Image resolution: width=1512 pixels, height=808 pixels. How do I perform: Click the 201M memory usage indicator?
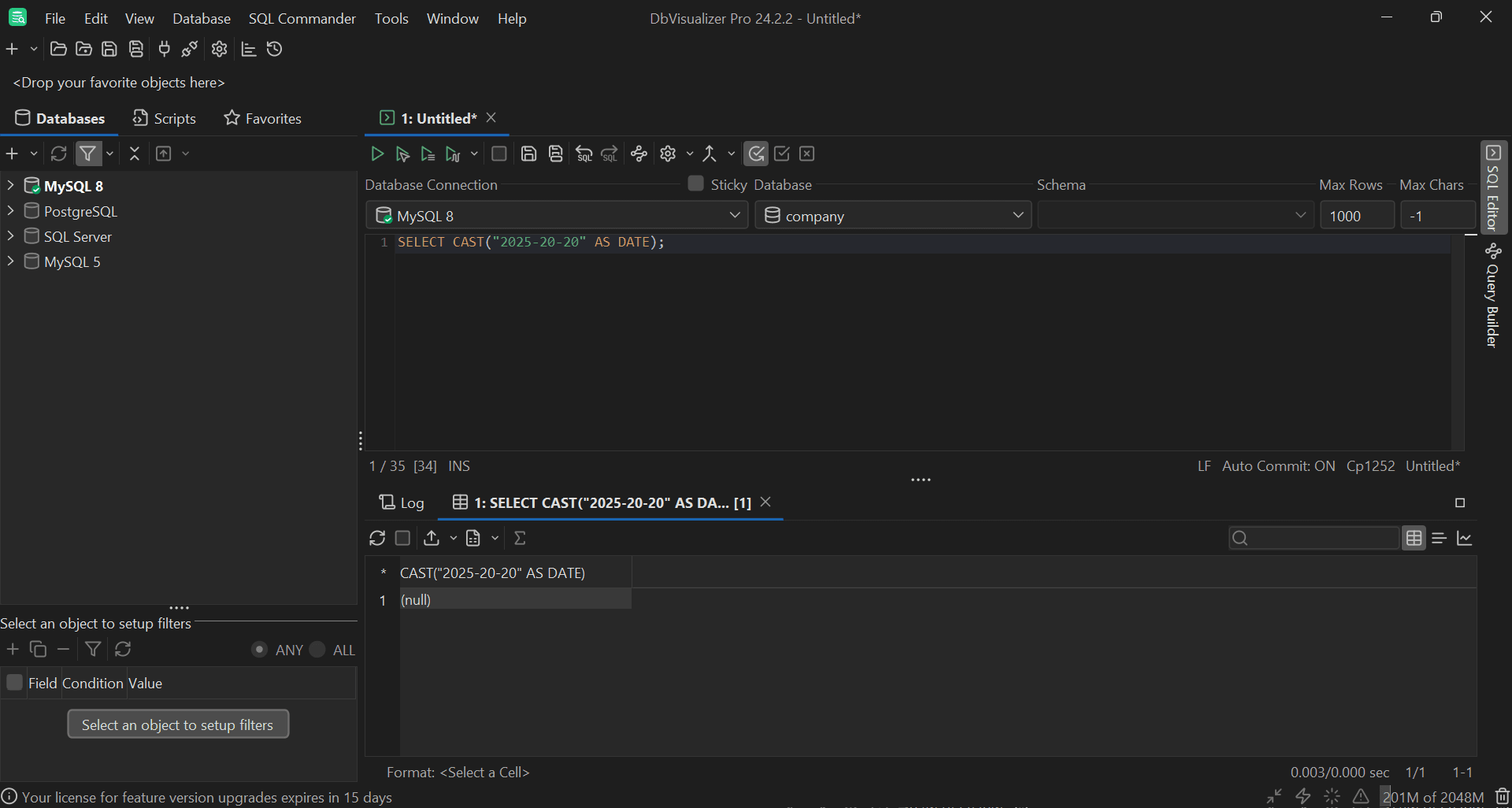(x=1433, y=797)
